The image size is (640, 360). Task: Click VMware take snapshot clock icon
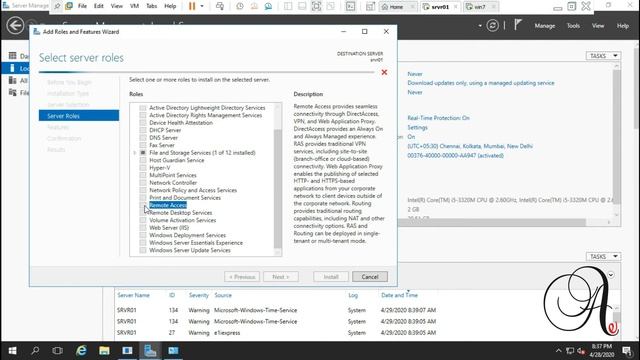[x=240, y=6]
